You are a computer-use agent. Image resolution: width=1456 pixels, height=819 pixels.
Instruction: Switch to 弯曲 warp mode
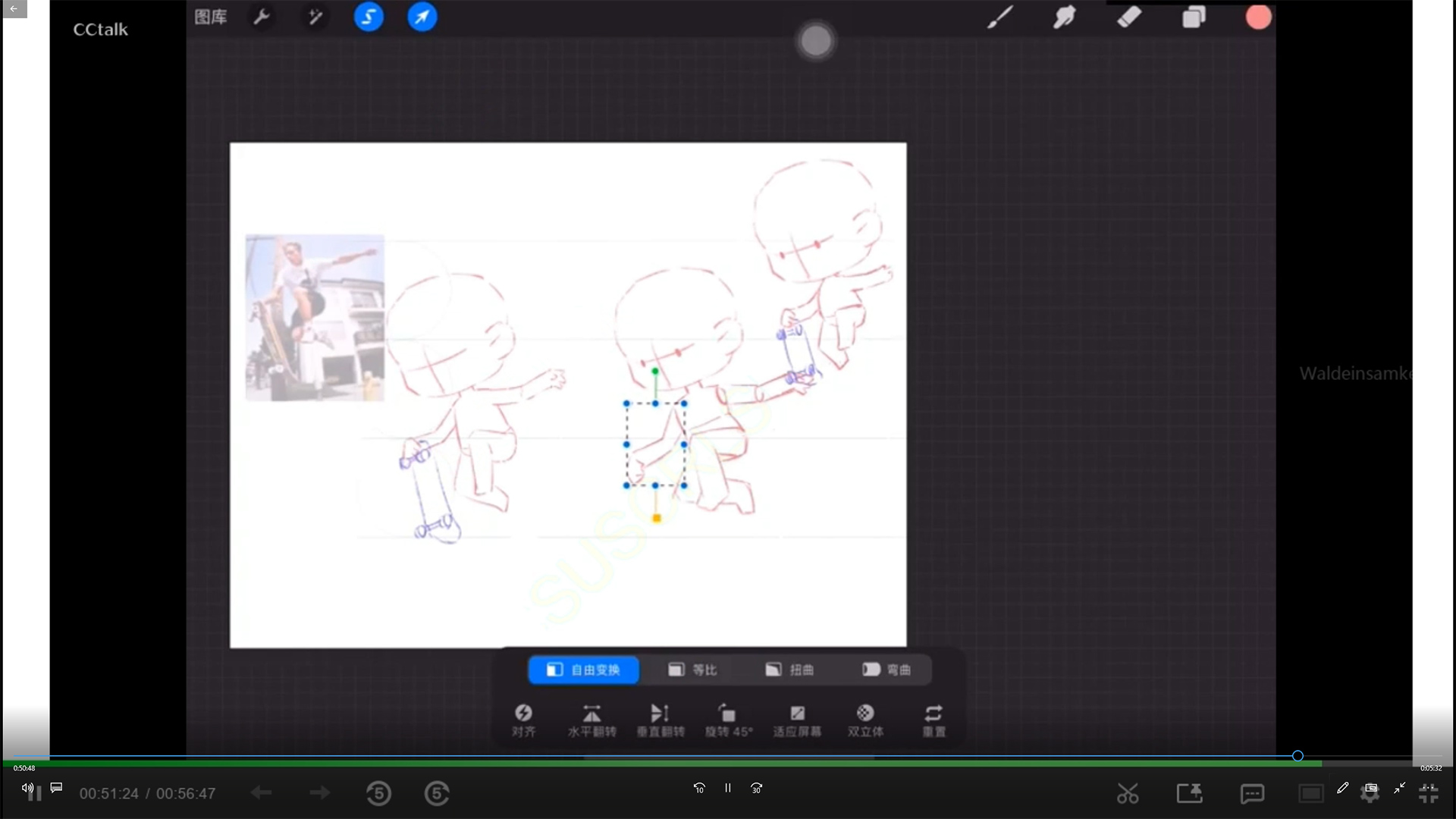click(x=886, y=670)
